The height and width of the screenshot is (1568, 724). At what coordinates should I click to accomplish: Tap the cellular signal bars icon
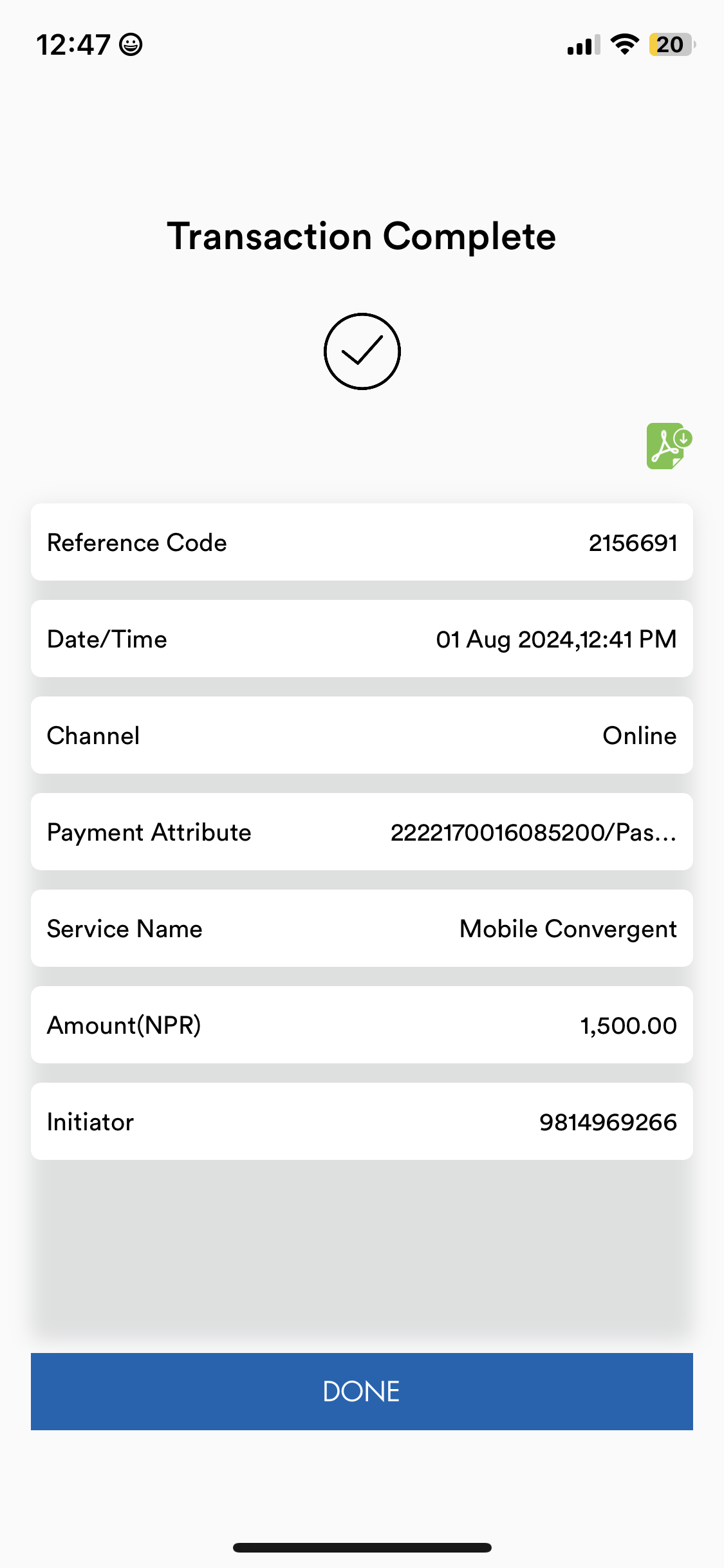click(584, 45)
